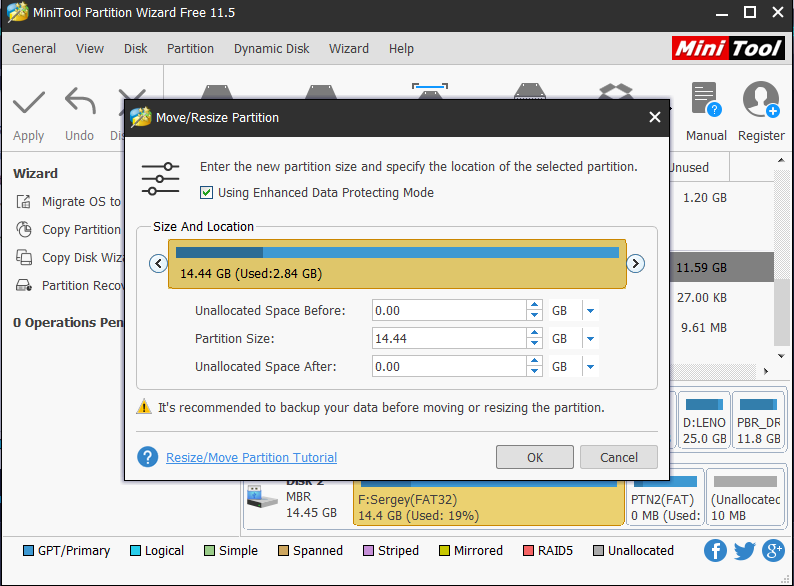794x586 pixels.
Task: Click the 27.00 KB unused cell
Action: [x=702, y=297]
